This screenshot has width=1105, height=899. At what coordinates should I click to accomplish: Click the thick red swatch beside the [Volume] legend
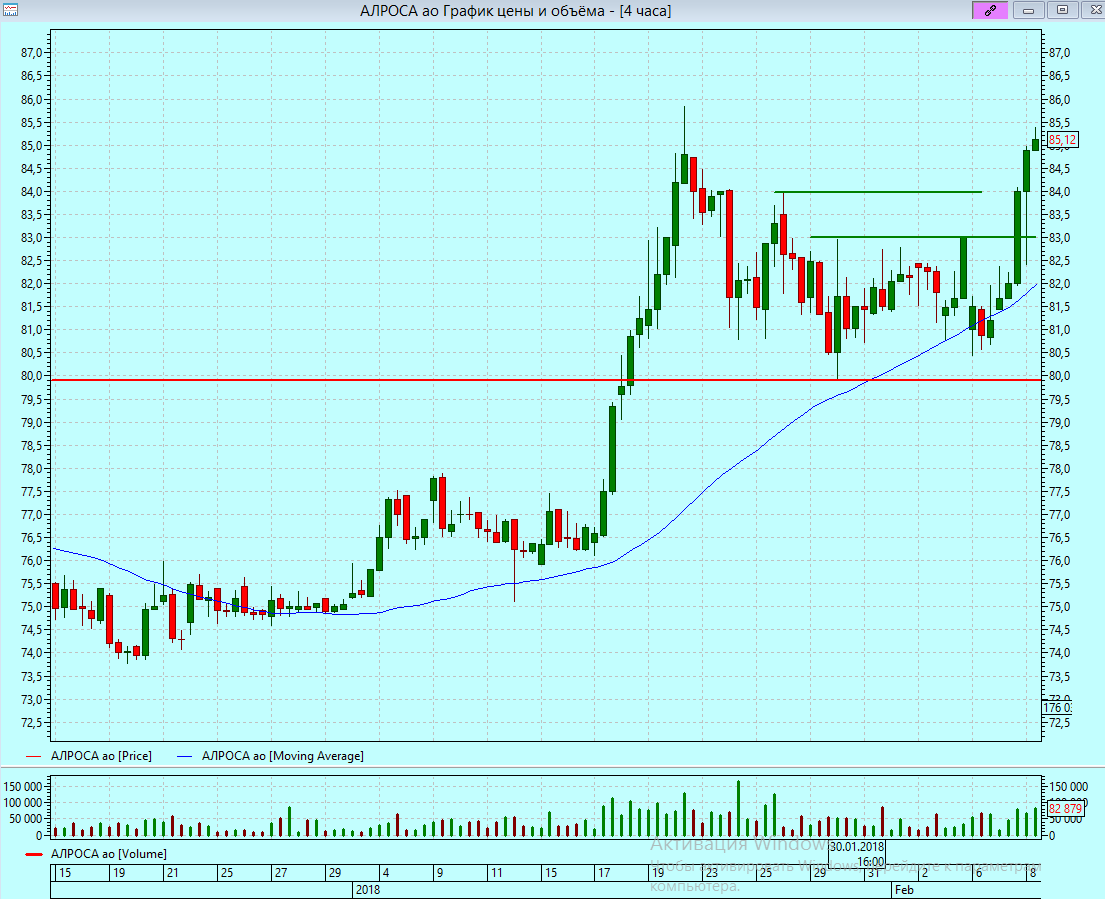click(x=34, y=855)
